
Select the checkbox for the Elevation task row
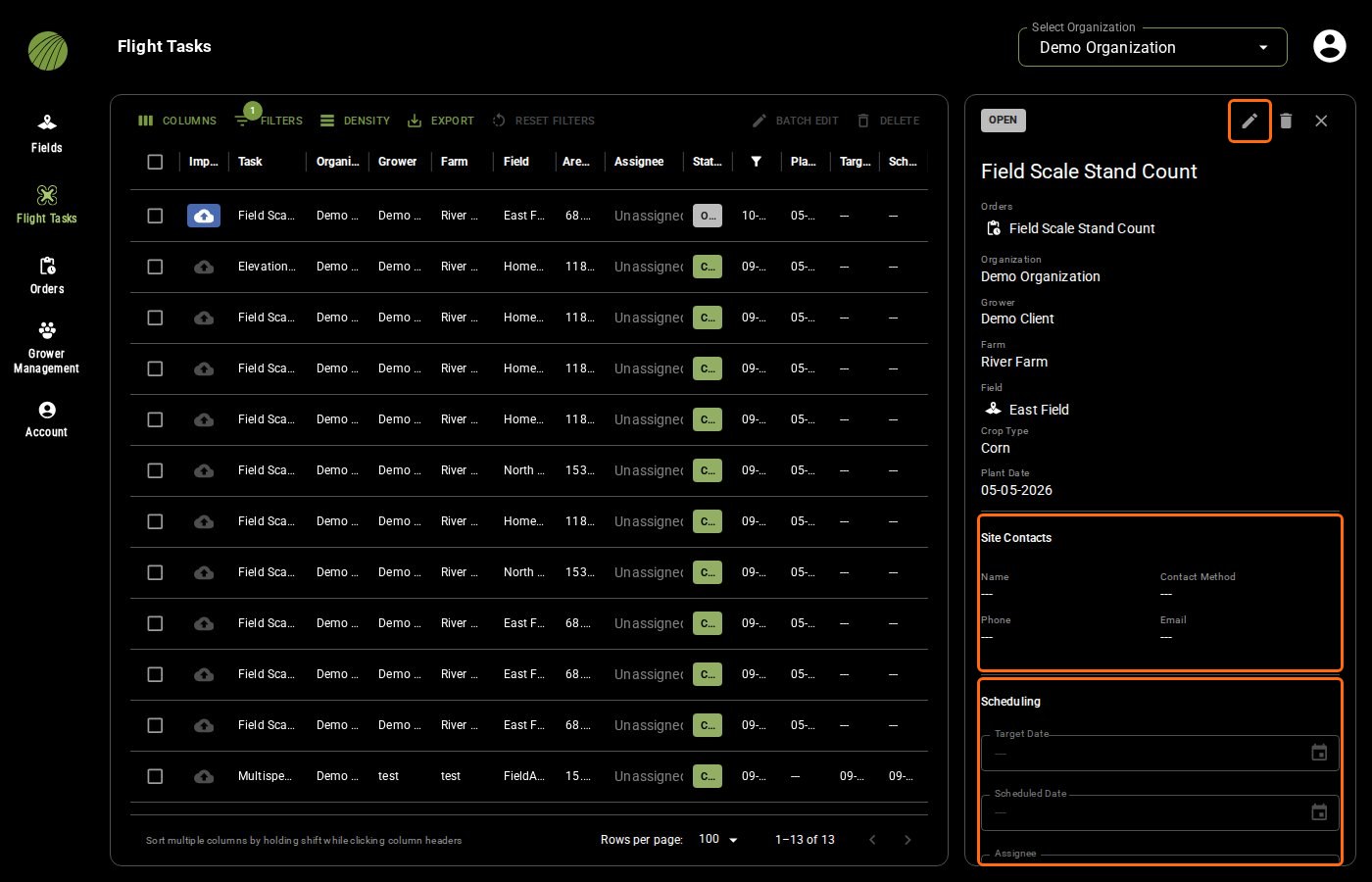(x=155, y=267)
